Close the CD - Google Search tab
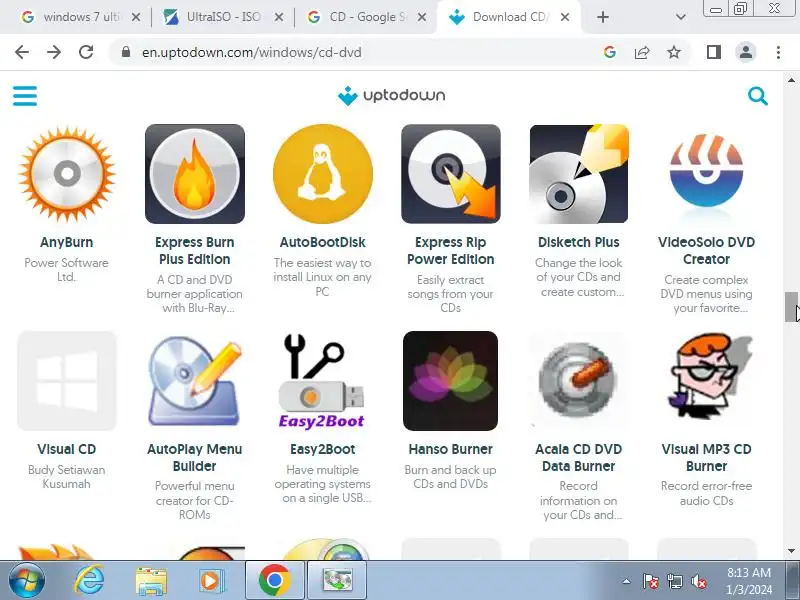Viewport: 800px width, 600px height. click(421, 17)
